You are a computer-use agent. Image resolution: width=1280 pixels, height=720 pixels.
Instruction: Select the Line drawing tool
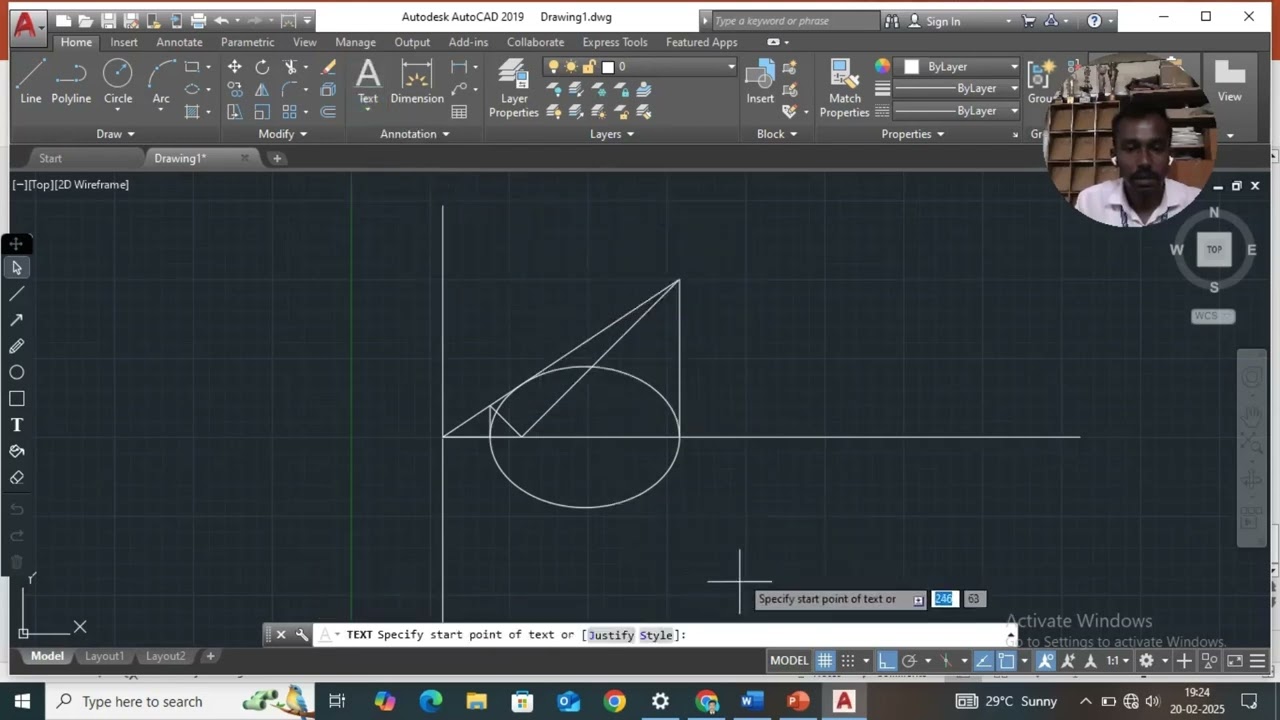(31, 81)
